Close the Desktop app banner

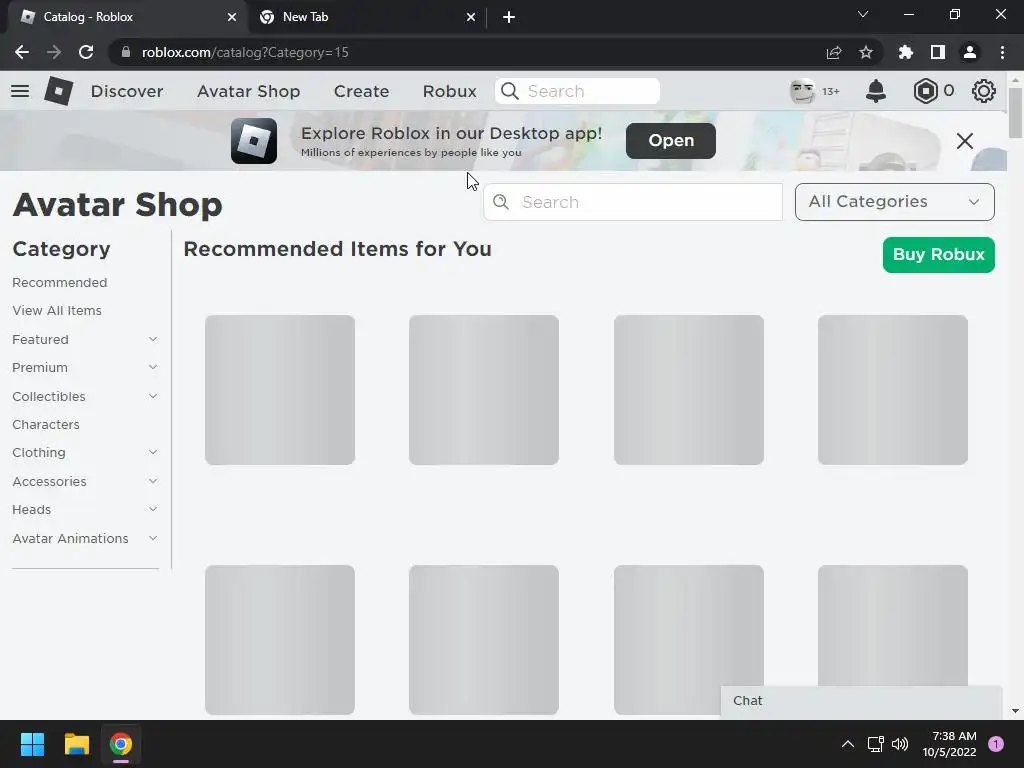(965, 140)
